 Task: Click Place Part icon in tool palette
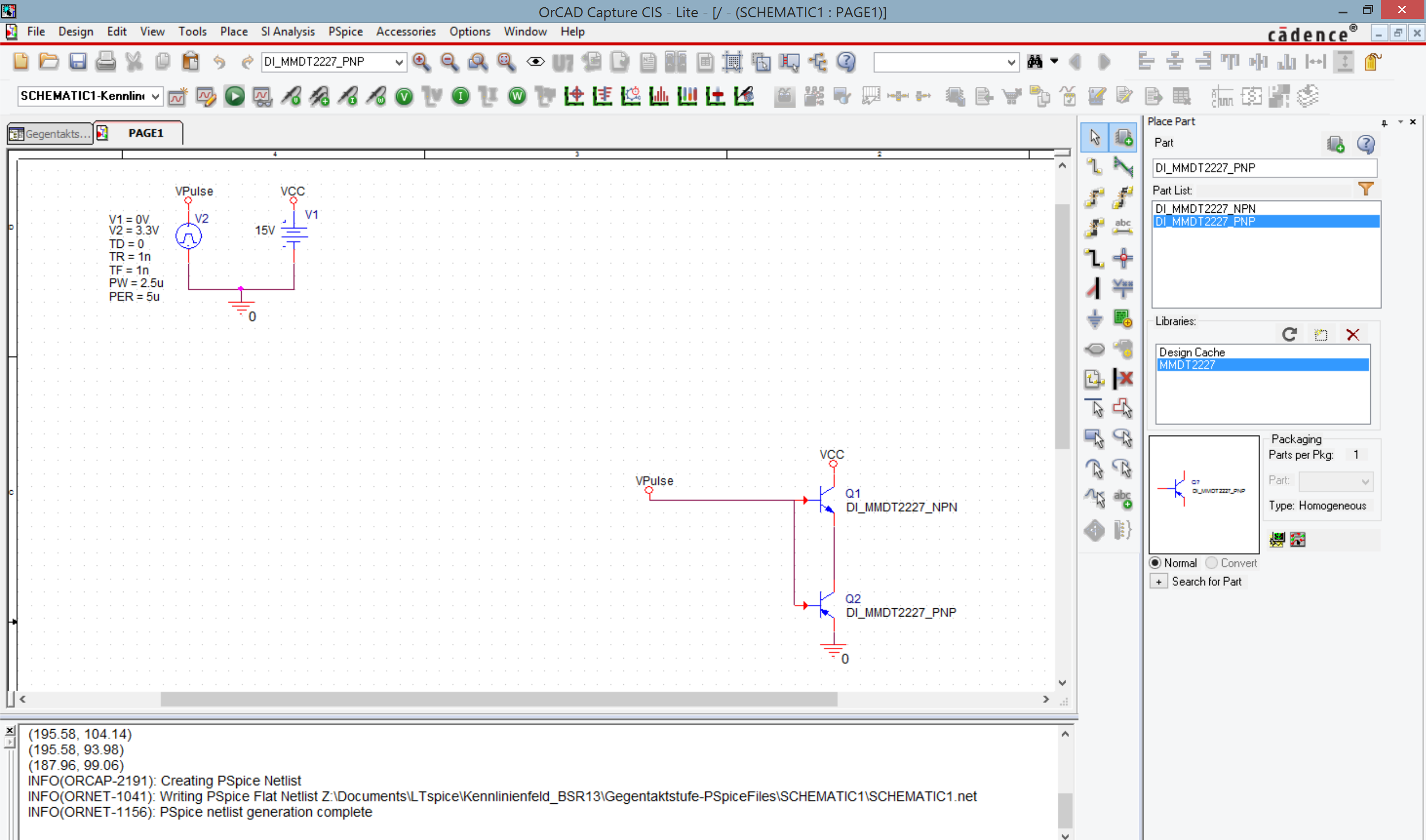tap(1124, 137)
